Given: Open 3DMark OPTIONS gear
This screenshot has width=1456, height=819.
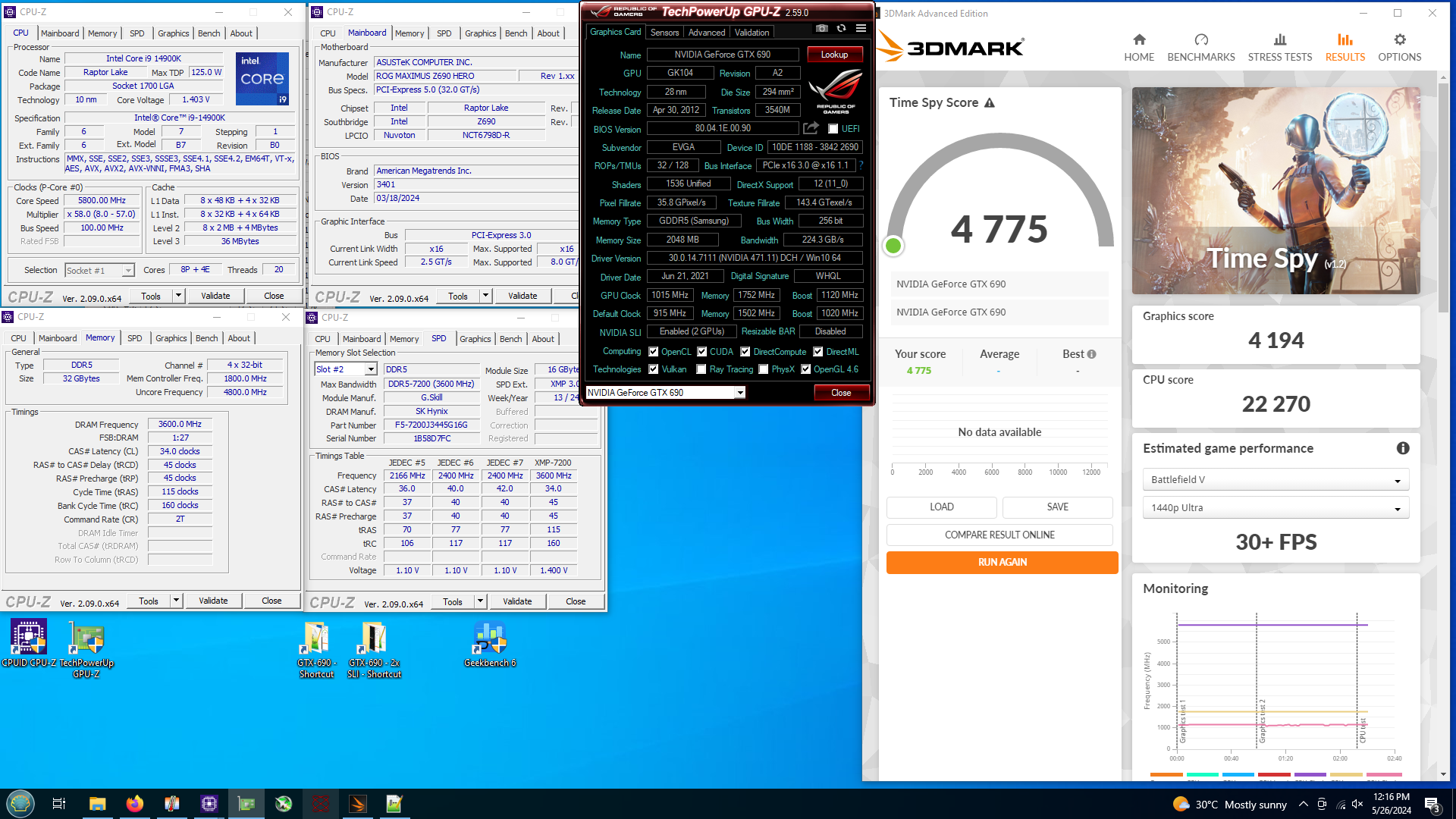Looking at the screenshot, I should click(x=1399, y=48).
